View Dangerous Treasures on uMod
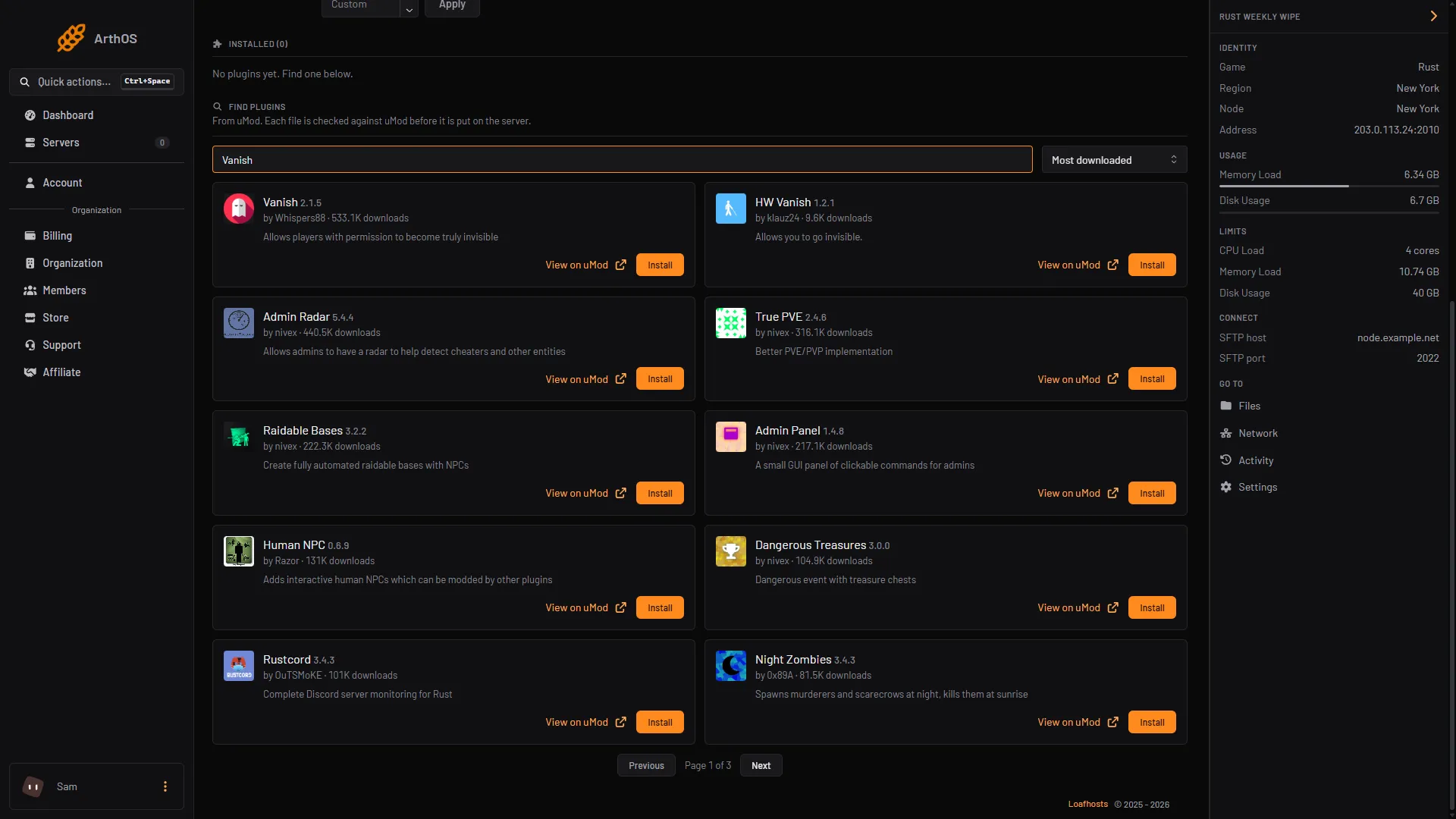 [x=1078, y=607]
